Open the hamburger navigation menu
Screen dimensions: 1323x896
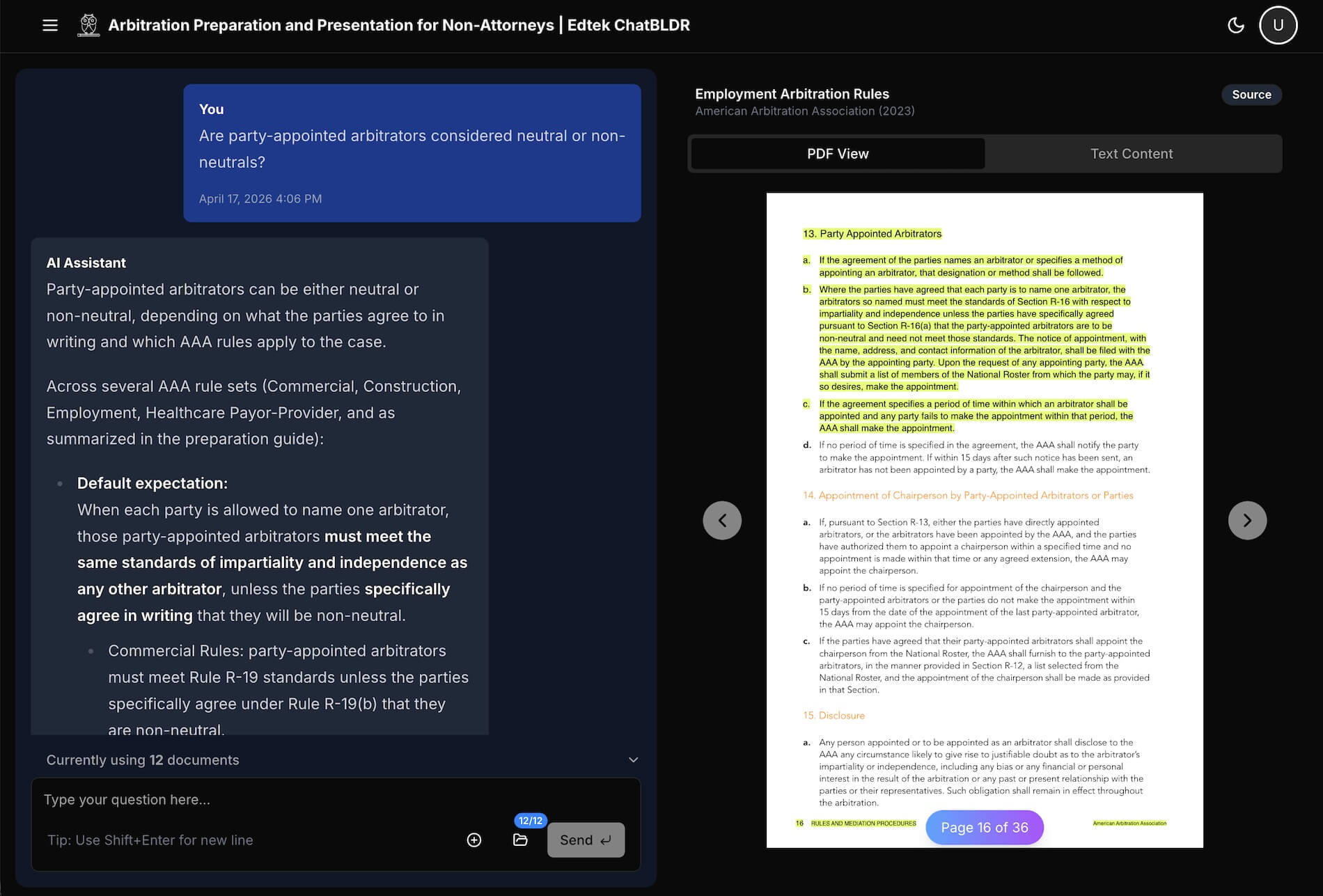[x=49, y=25]
